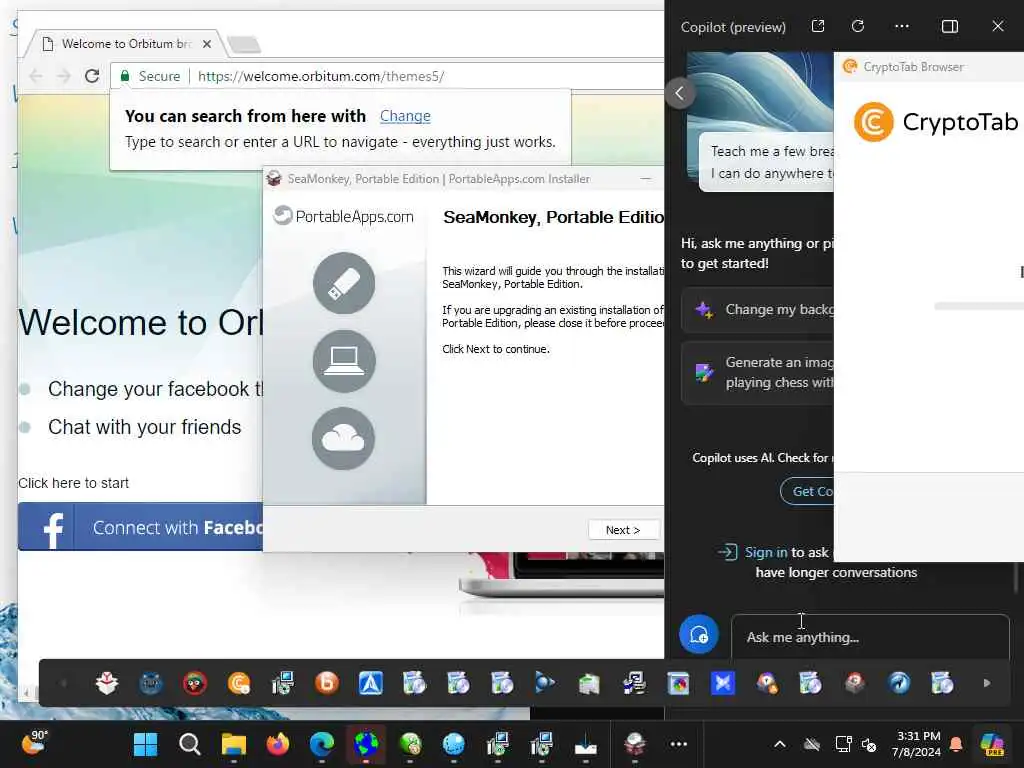Open File Explorer from taskbar
Image resolution: width=1024 pixels, height=768 pixels.
click(x=233, y=744)
